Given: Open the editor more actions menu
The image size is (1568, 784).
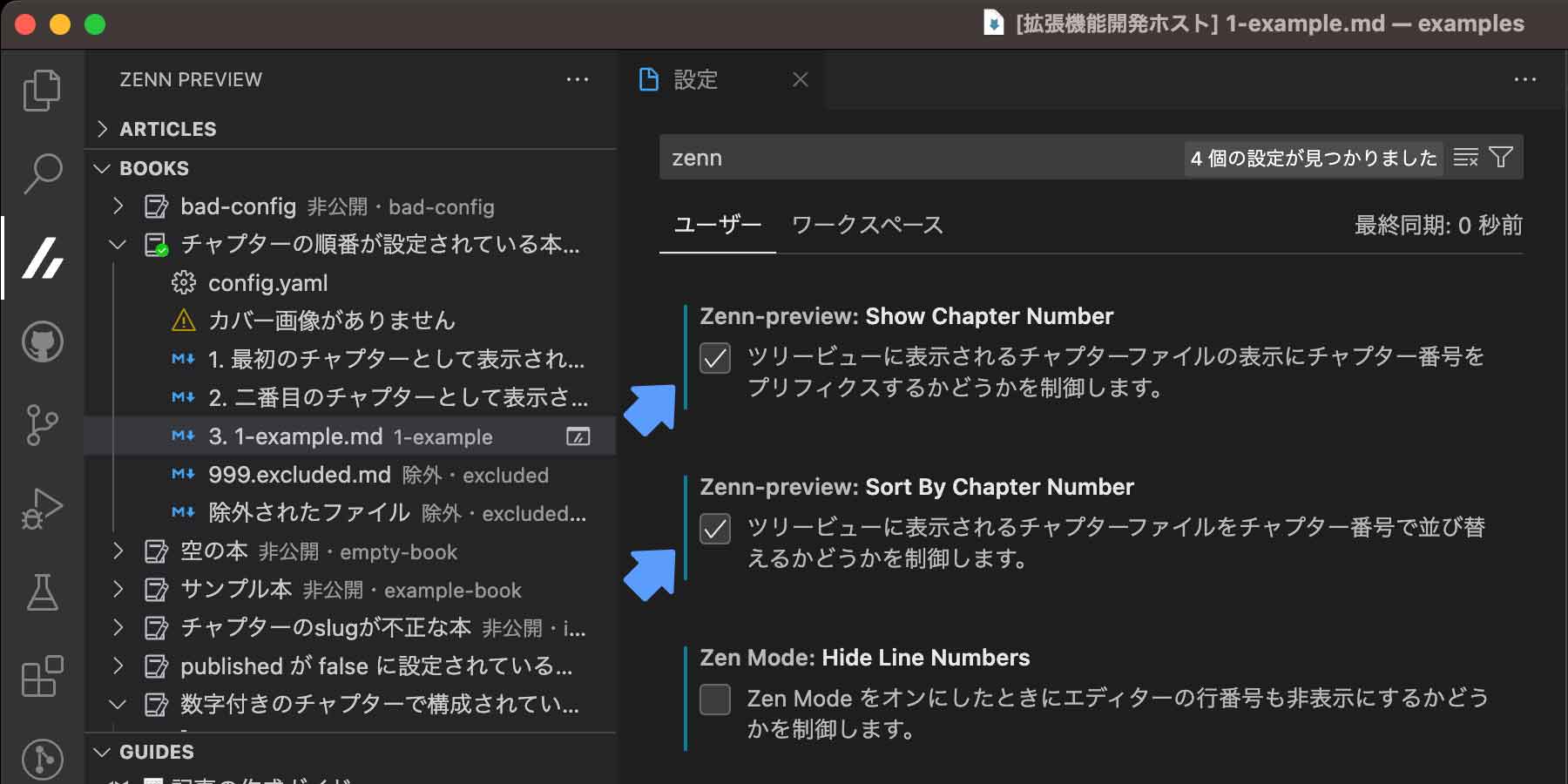Looking at the screenshot, I should 1525,79.
